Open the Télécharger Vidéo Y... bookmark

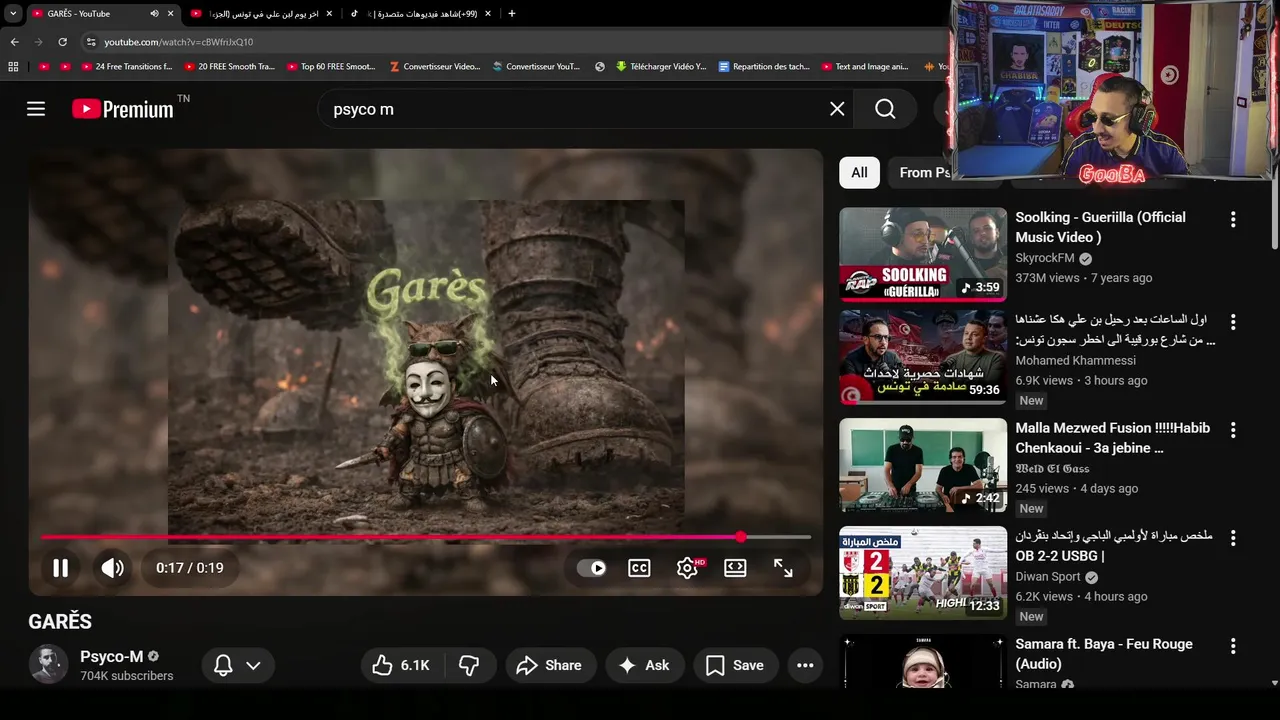click(x=660, y=67)
